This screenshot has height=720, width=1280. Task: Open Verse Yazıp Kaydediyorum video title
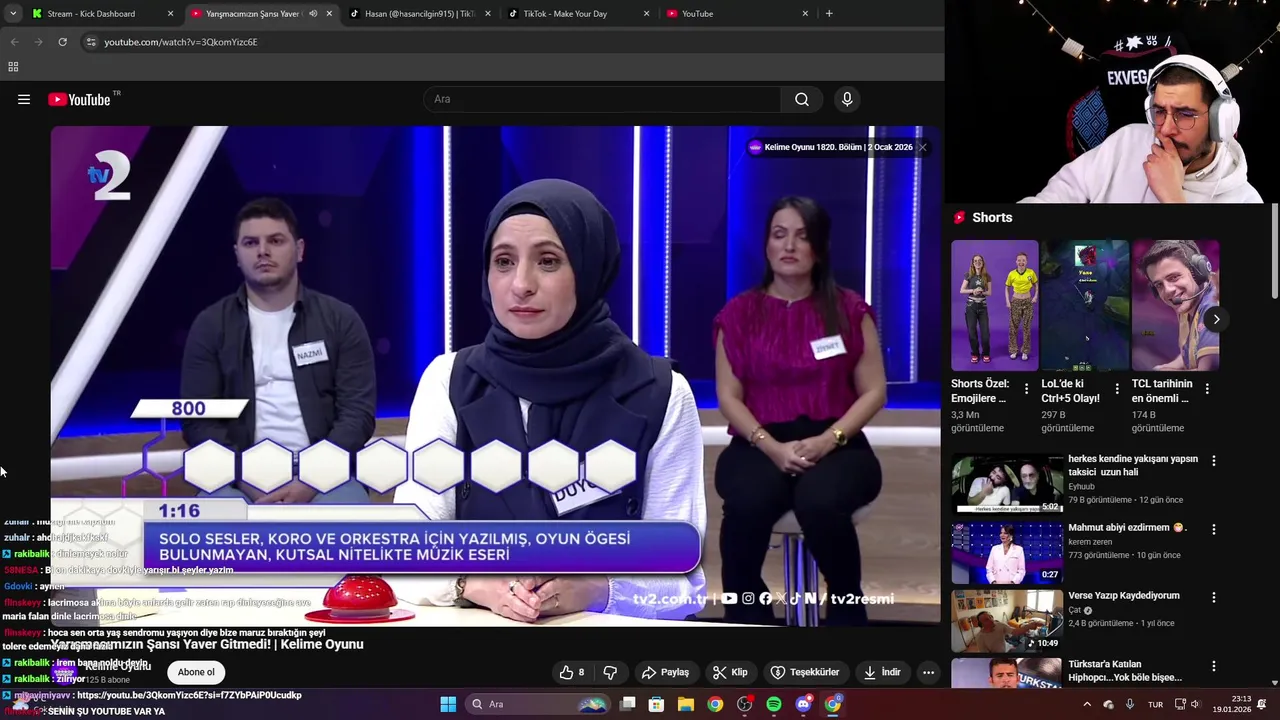(1124, 595)
